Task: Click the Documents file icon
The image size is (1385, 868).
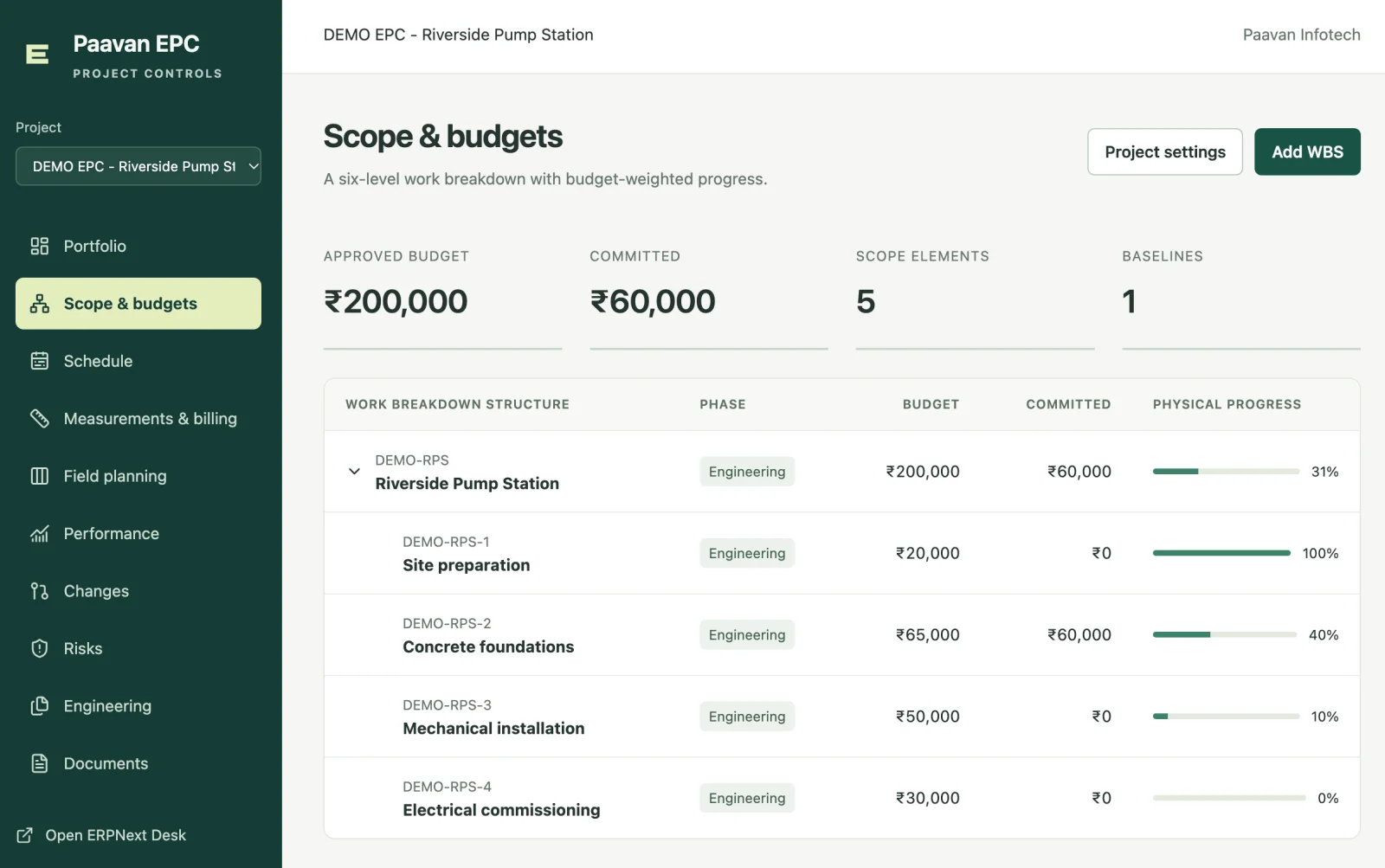Action: 40,763
